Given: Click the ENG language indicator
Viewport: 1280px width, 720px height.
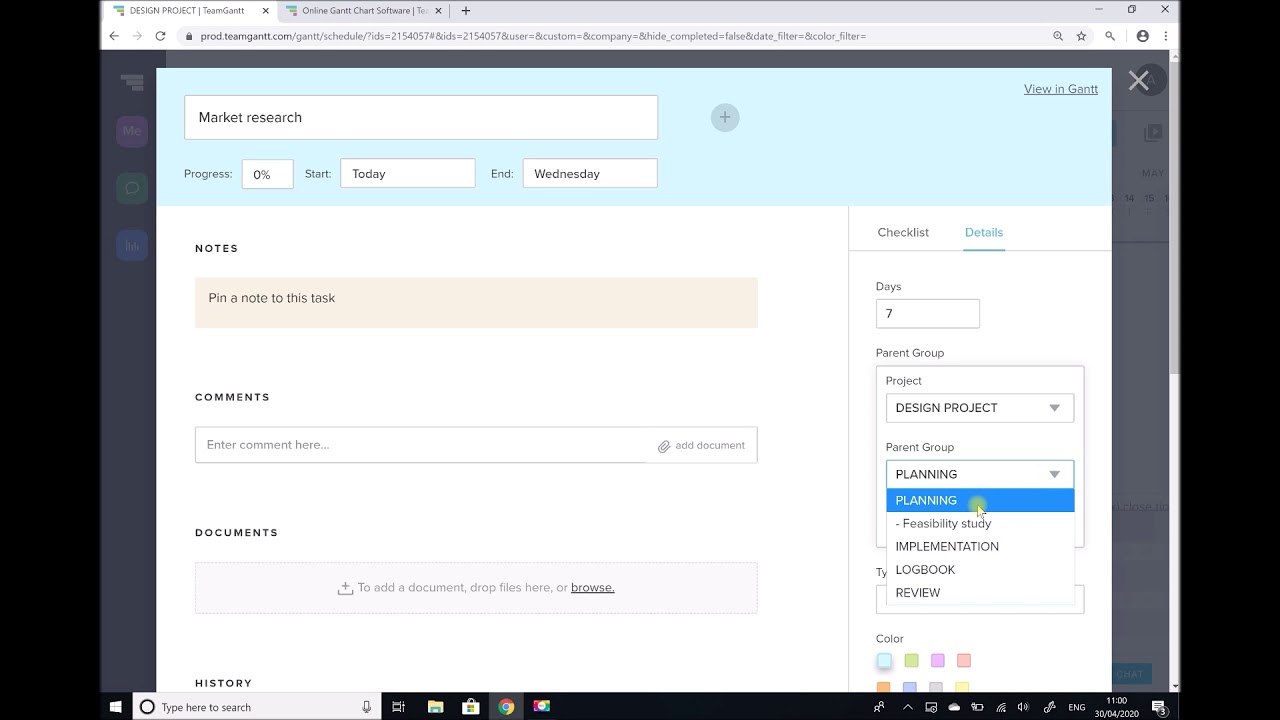Looking at the screenshot, I should click(1077, 707).
